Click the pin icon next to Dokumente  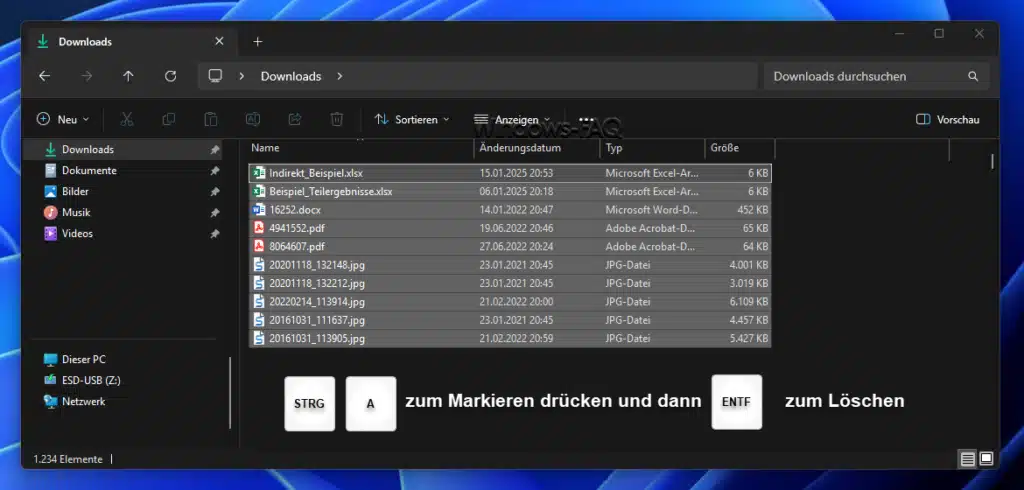[x=214, y=171]
